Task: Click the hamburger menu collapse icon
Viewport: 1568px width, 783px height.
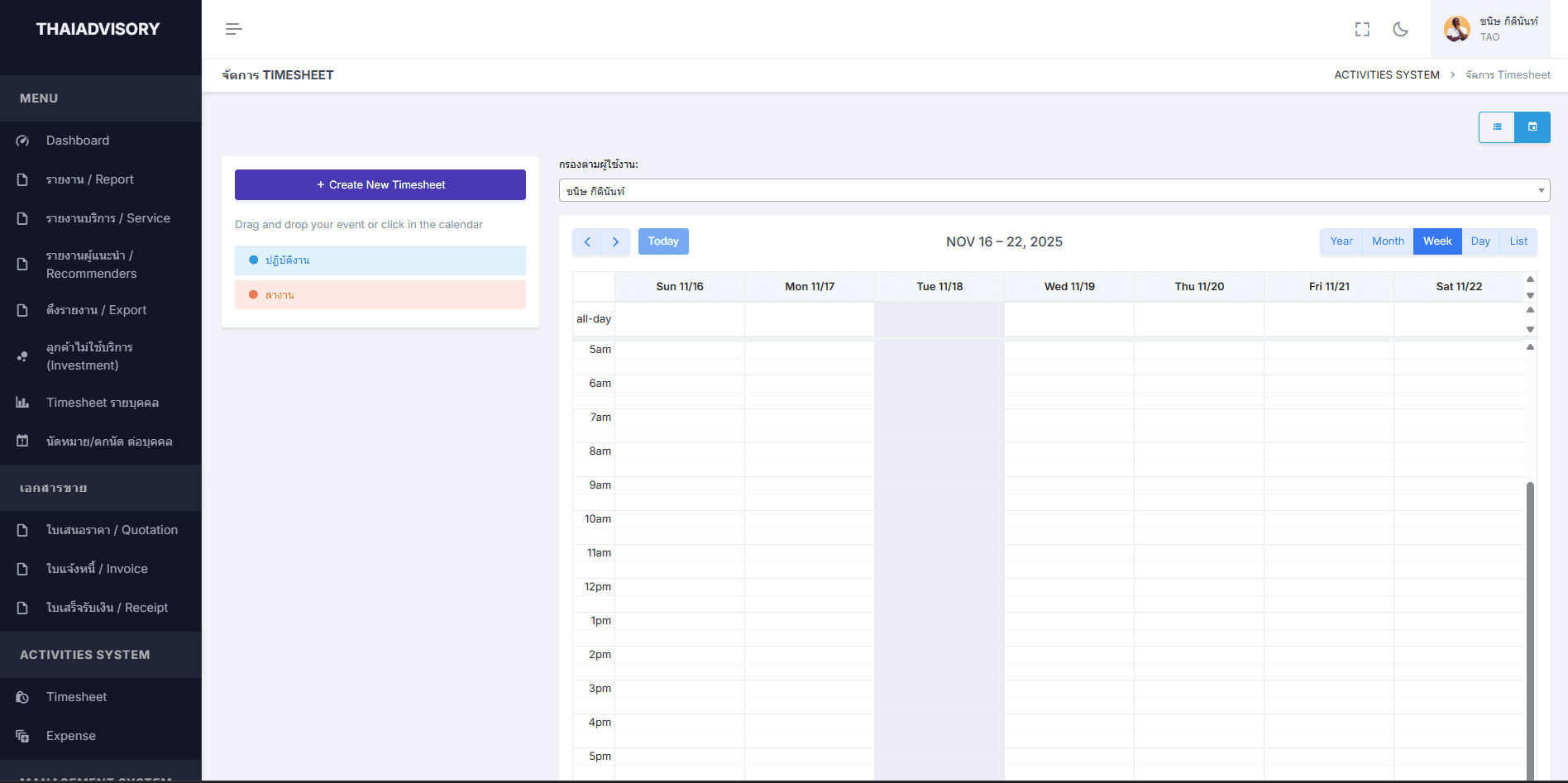Action: point(233,29)
